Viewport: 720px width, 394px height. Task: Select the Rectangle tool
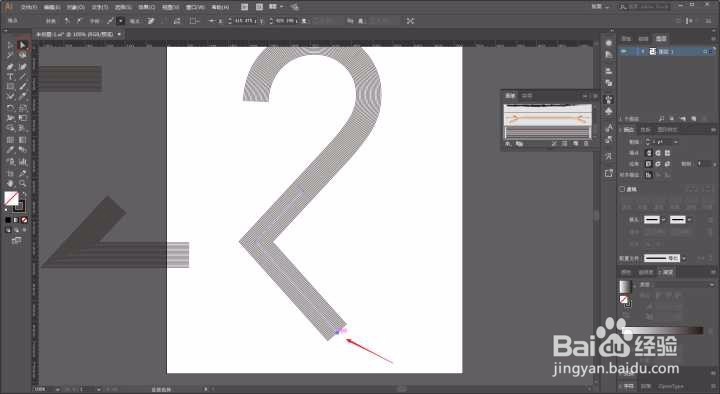[10, 87]
